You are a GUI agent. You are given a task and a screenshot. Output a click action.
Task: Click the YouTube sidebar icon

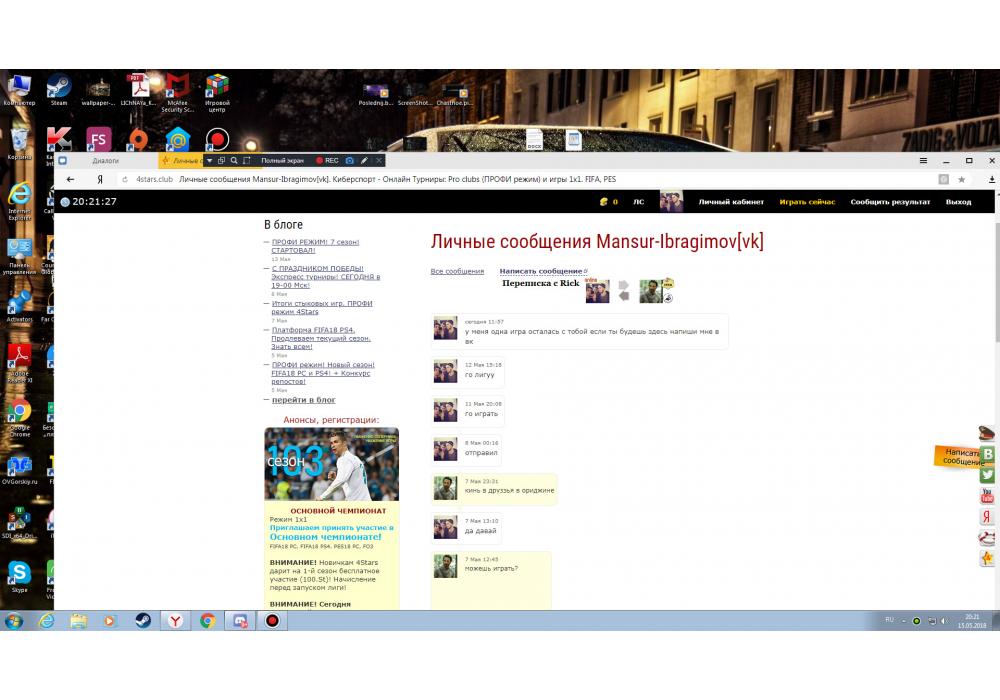[x=987, y=495]
